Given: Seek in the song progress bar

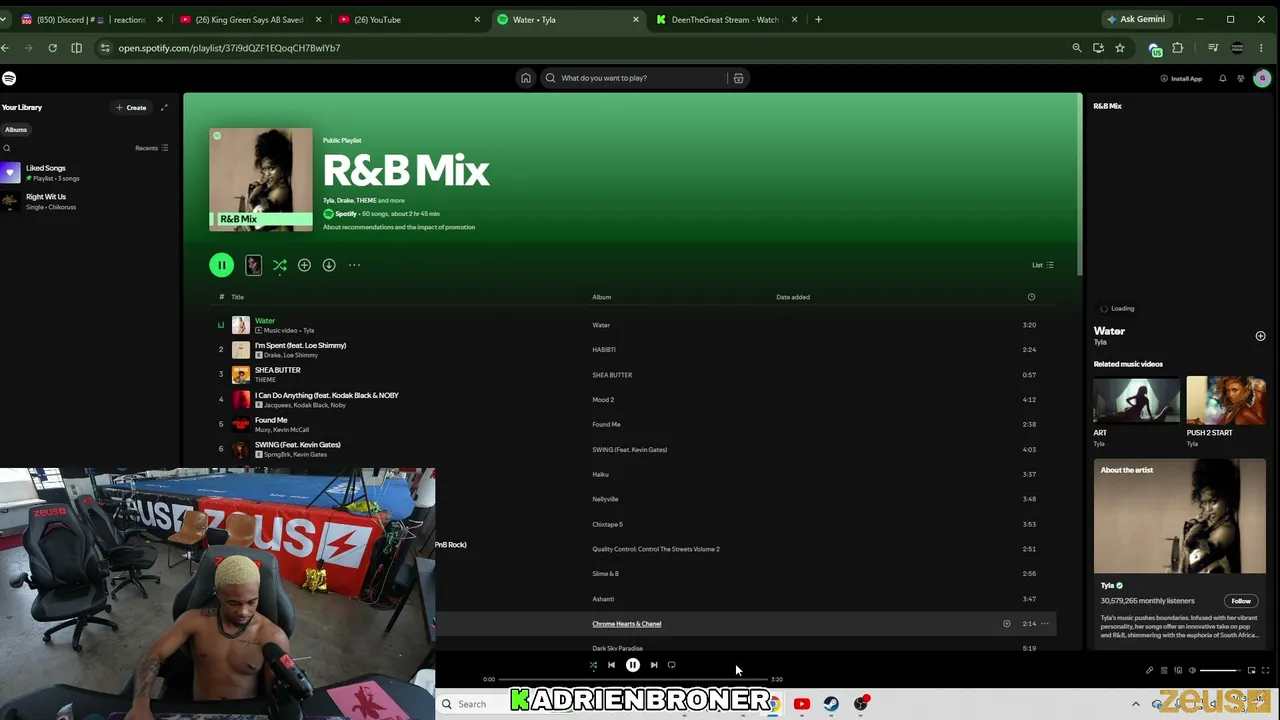Looking at the screenshot, I should [635, 679].
